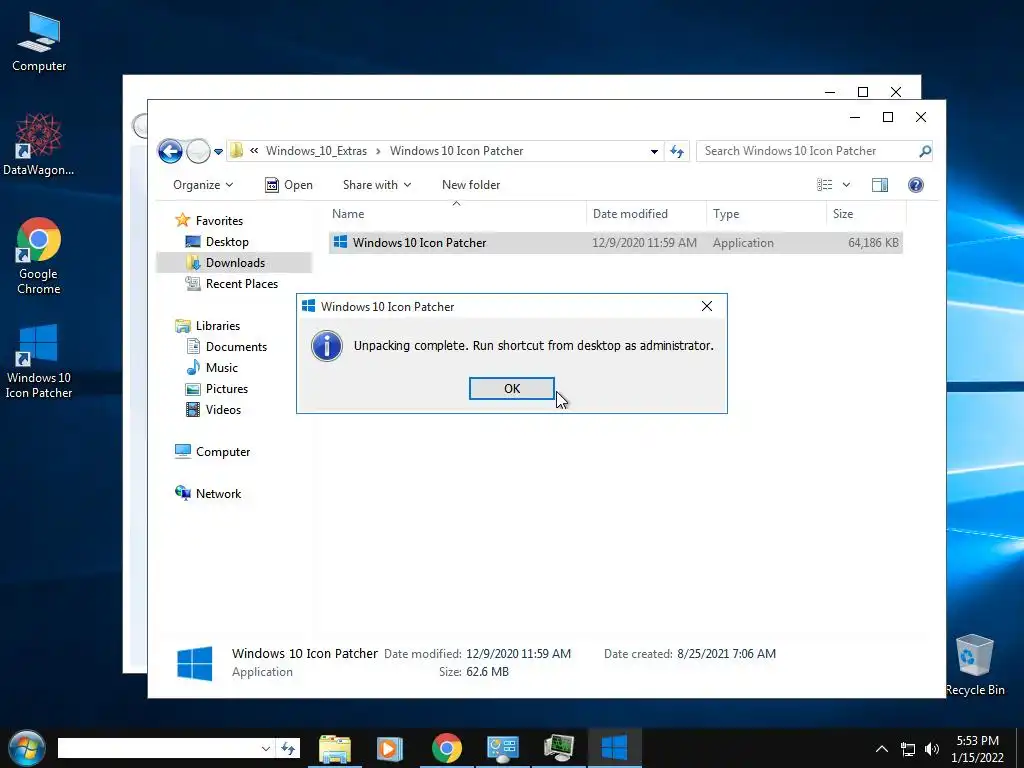Viewport: 1024px width, 768px height.
Task: Click the Explorer forward arrow button
Action: [x=198, y=152]
